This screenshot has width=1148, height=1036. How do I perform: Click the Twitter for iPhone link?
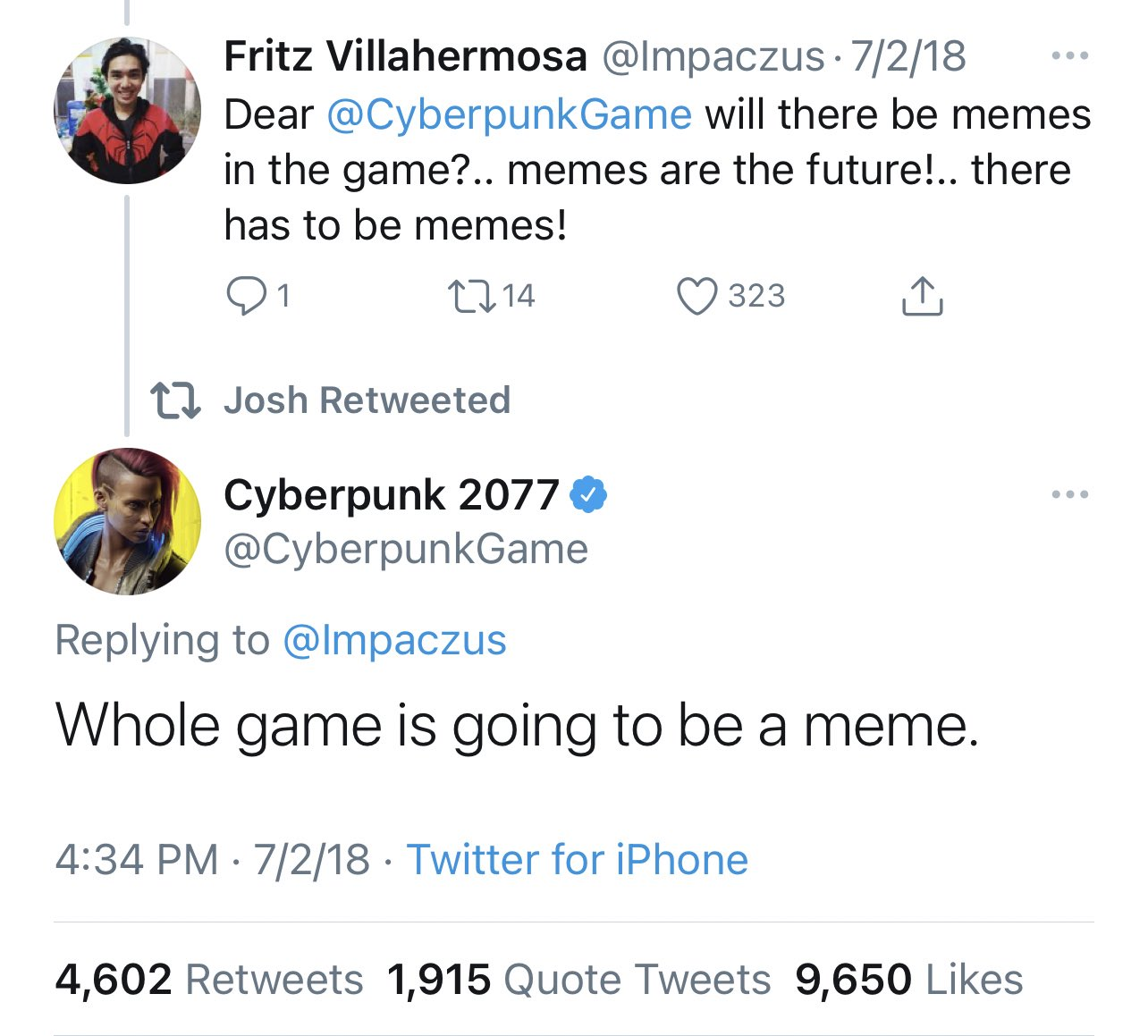[x=578, y=859]
